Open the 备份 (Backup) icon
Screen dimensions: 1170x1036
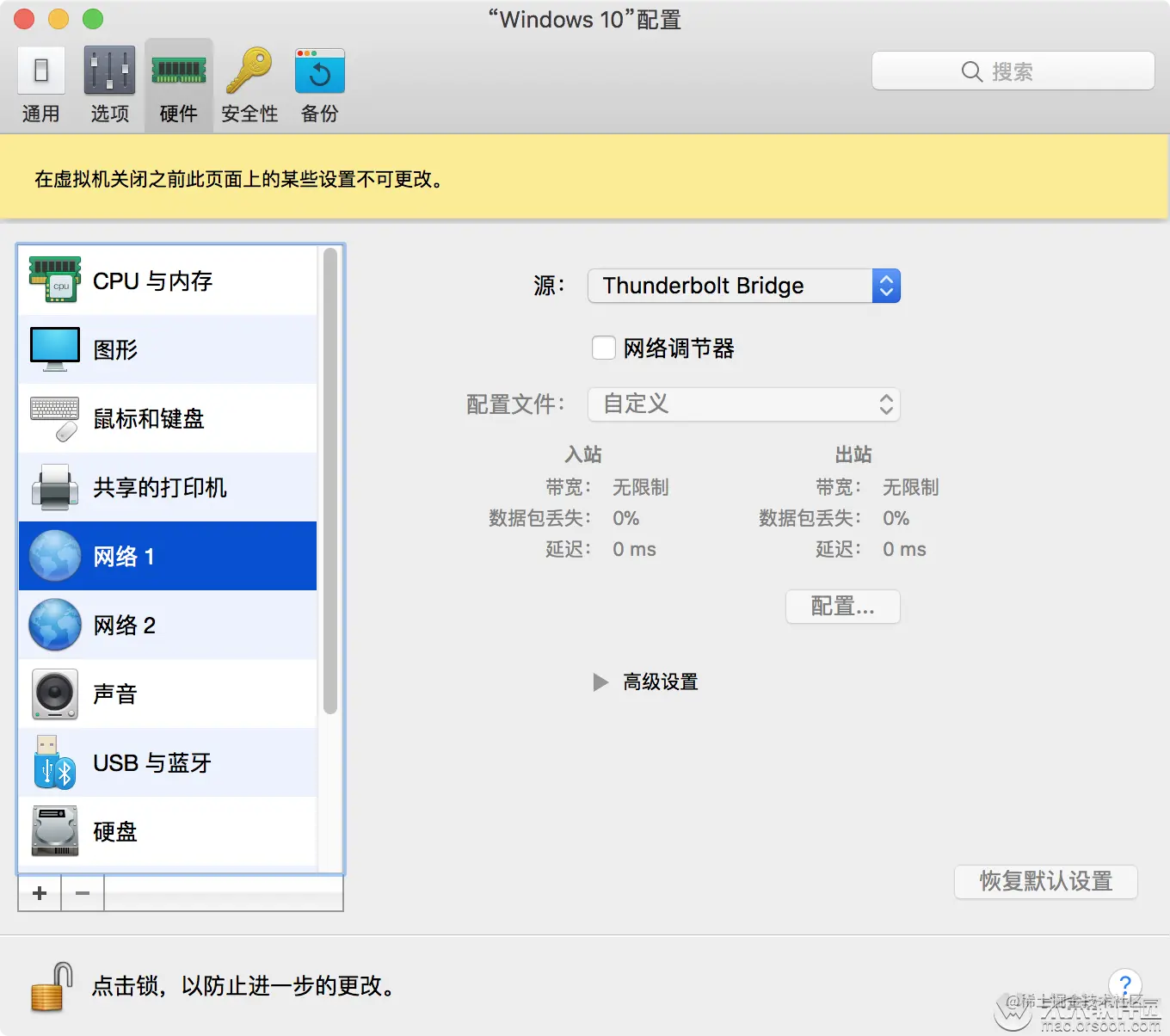pyautogui.click(x=319, y=71)
